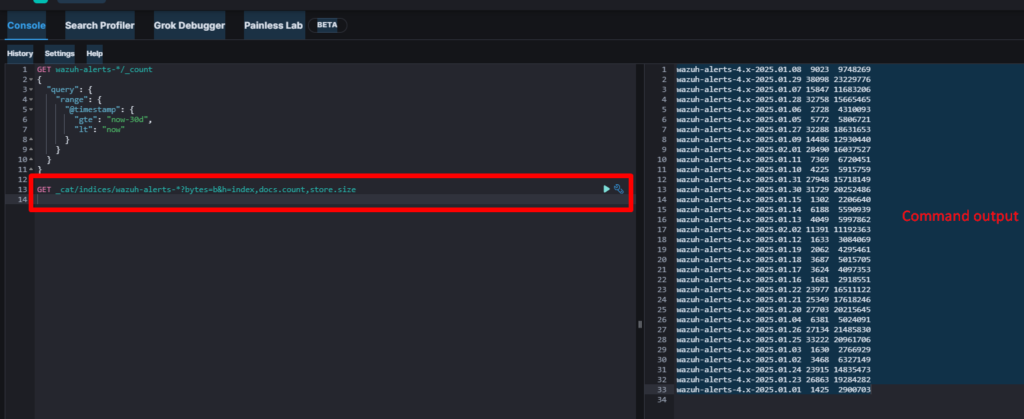Open the Grok Debugger tab
The width and height of the screenshot is (1024, 419).
tap(189, 25)
